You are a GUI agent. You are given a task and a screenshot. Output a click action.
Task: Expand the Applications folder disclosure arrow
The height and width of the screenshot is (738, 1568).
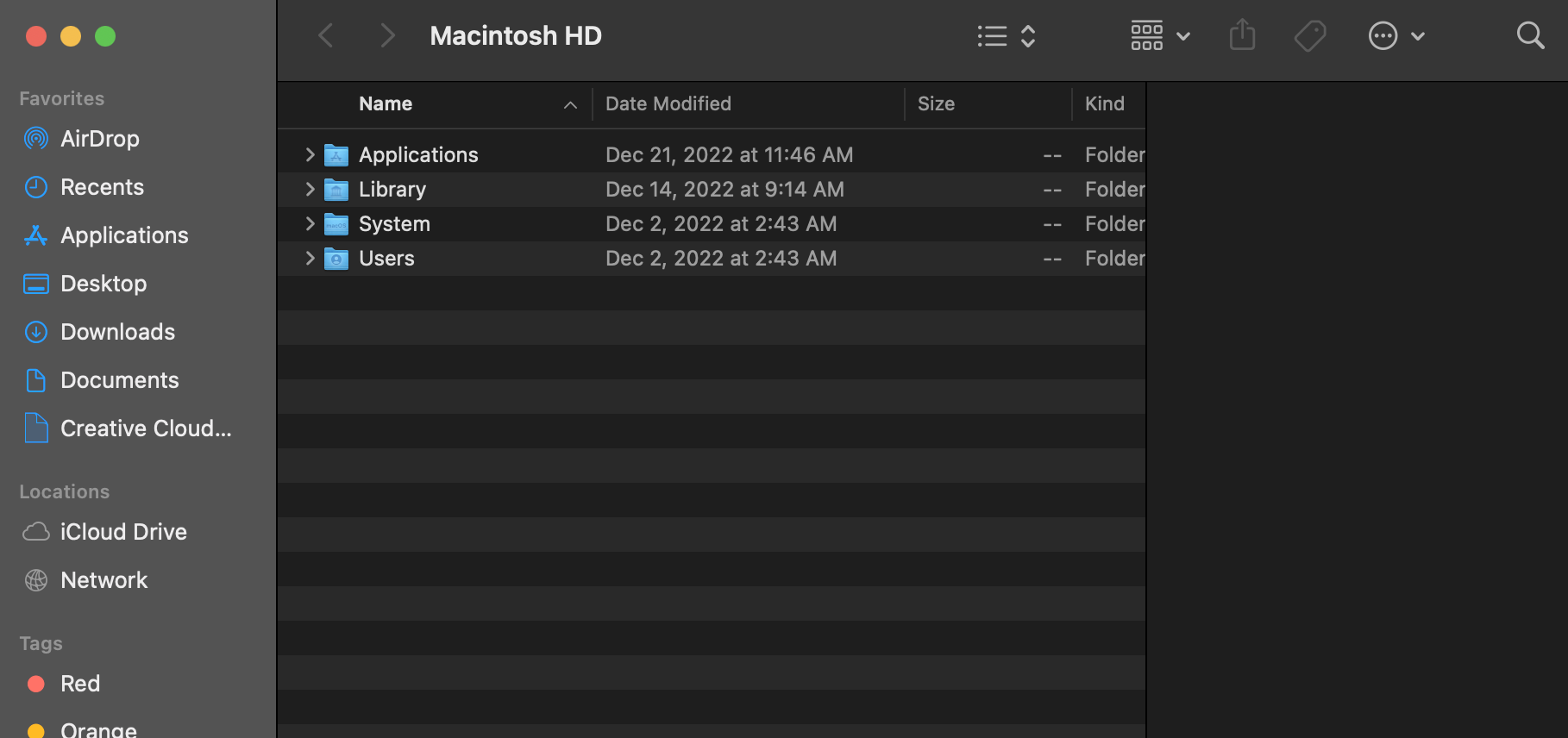click(310, 154)
